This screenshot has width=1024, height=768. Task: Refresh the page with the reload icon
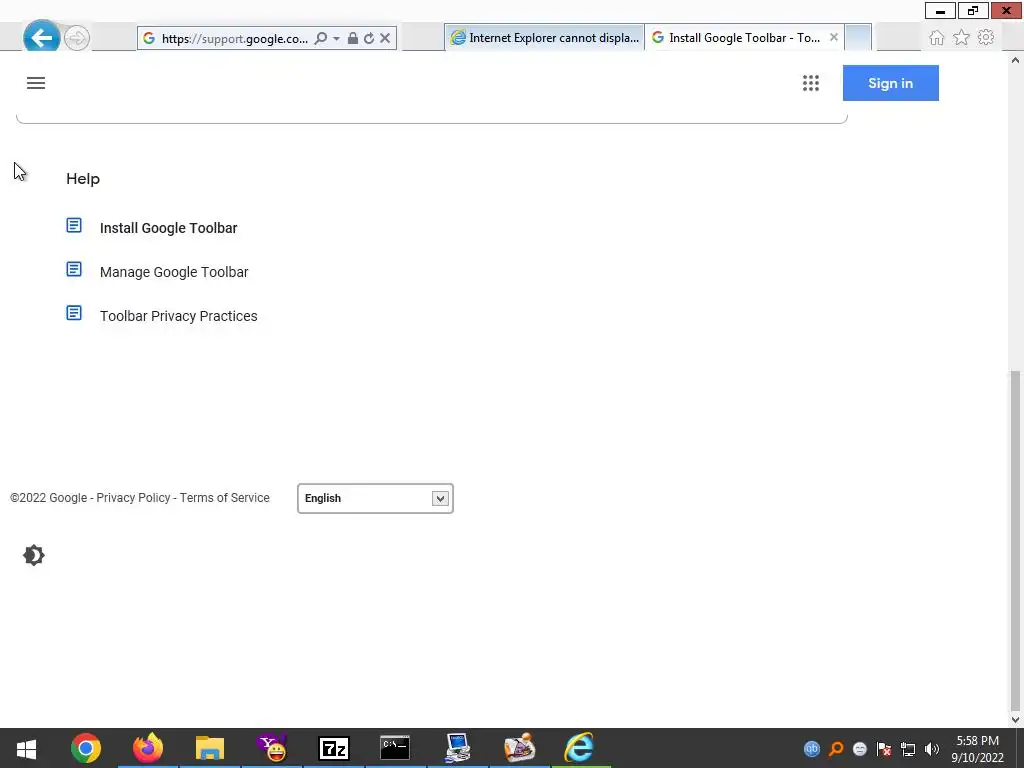369,38
